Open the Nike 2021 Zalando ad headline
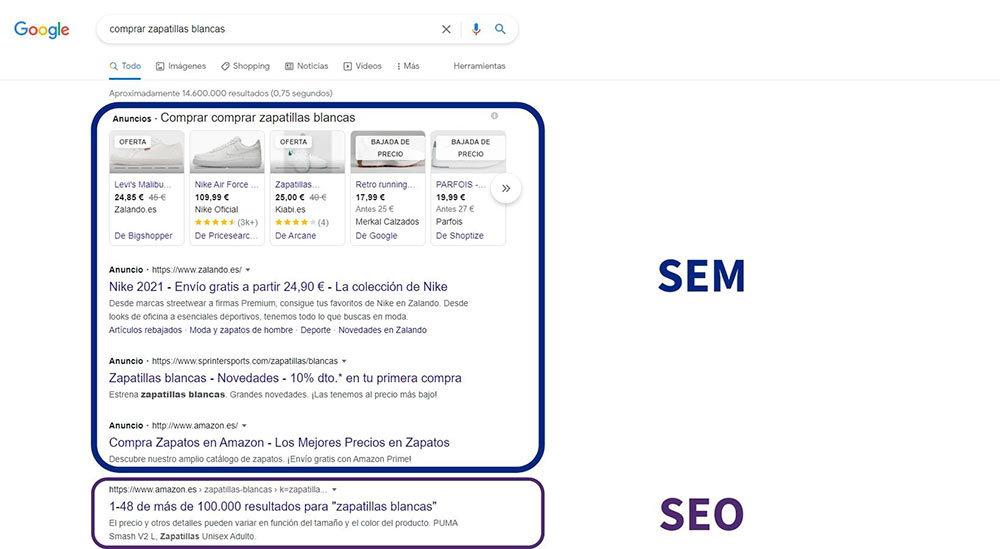 pos(278,286)
